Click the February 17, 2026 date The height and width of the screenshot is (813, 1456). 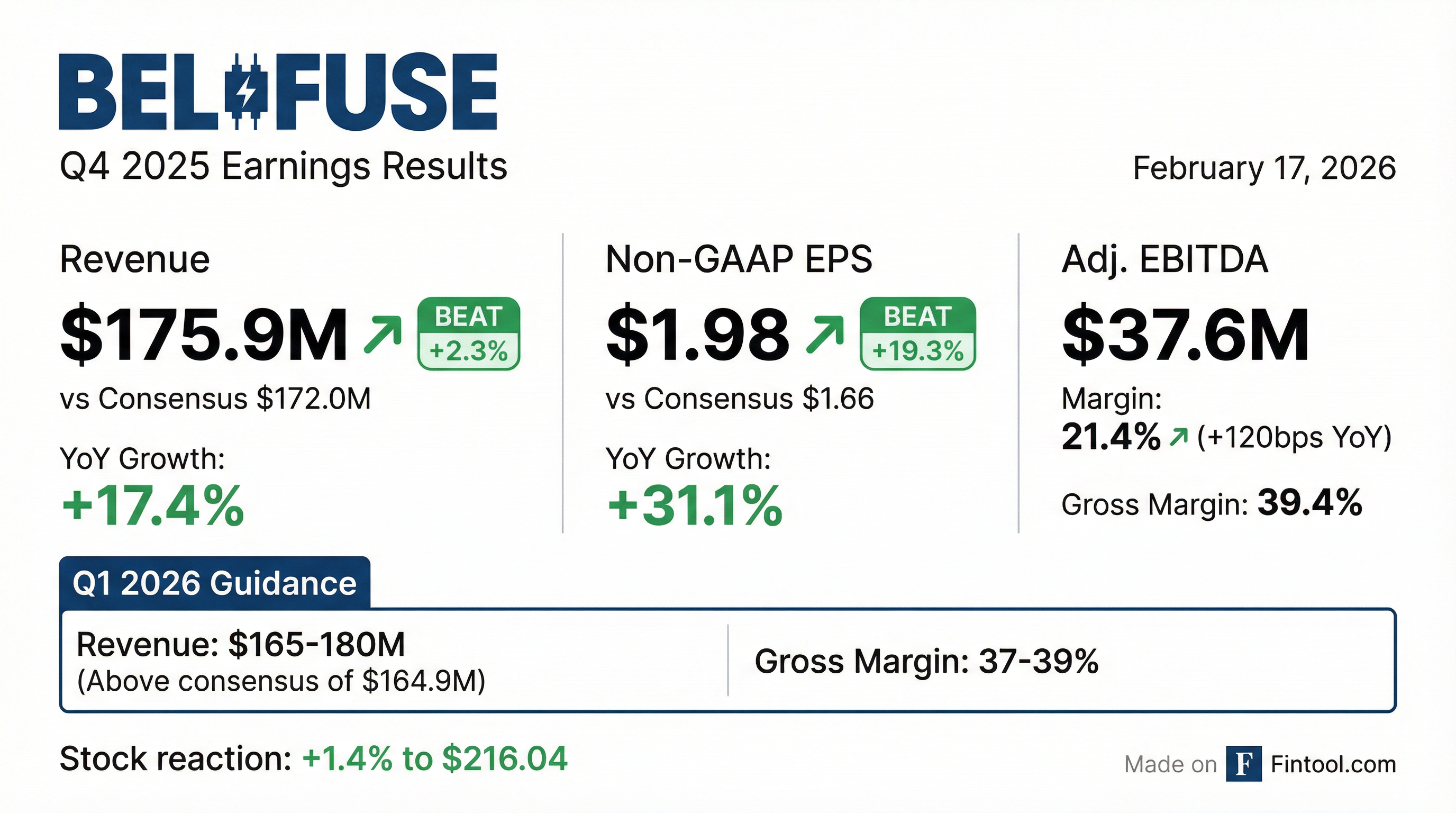click(x=1264, y=168)
